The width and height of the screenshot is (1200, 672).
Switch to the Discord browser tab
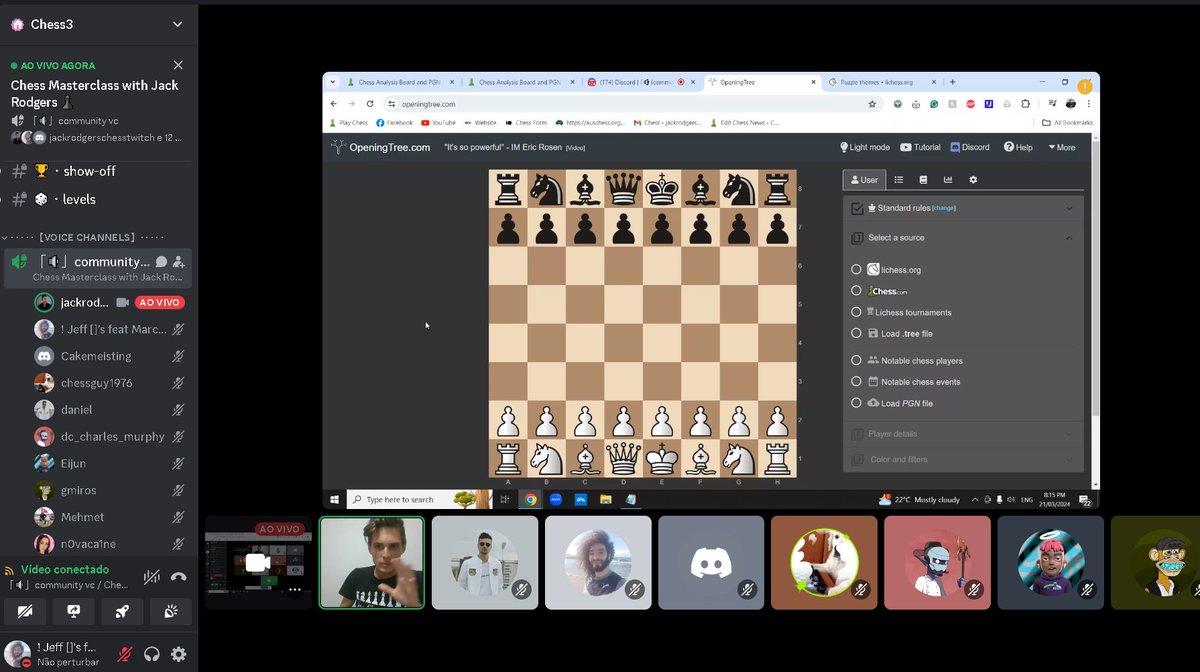(x=640, y=82)
